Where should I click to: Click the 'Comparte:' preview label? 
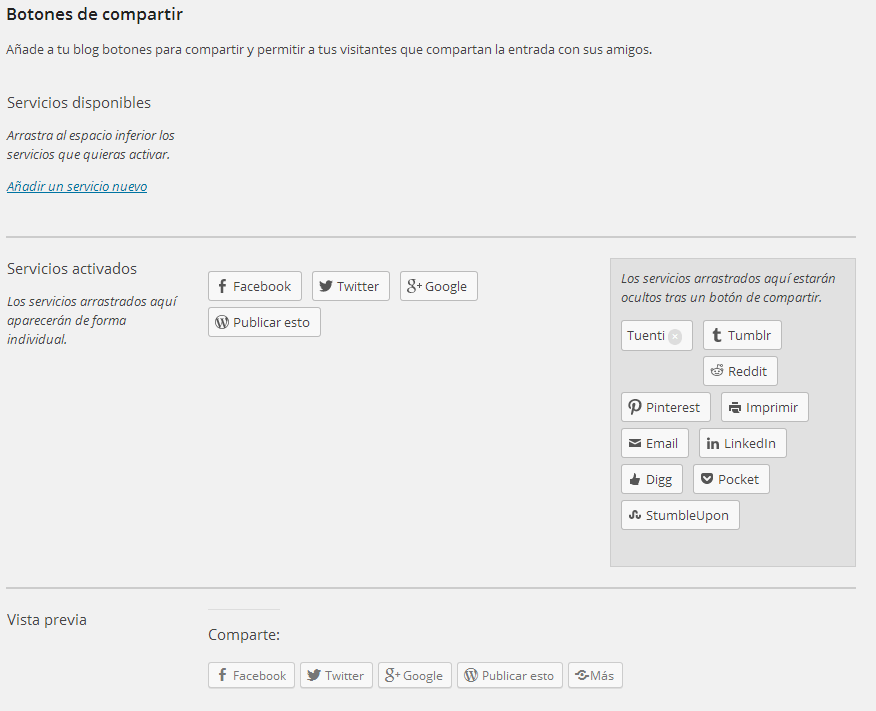point(244,635)
